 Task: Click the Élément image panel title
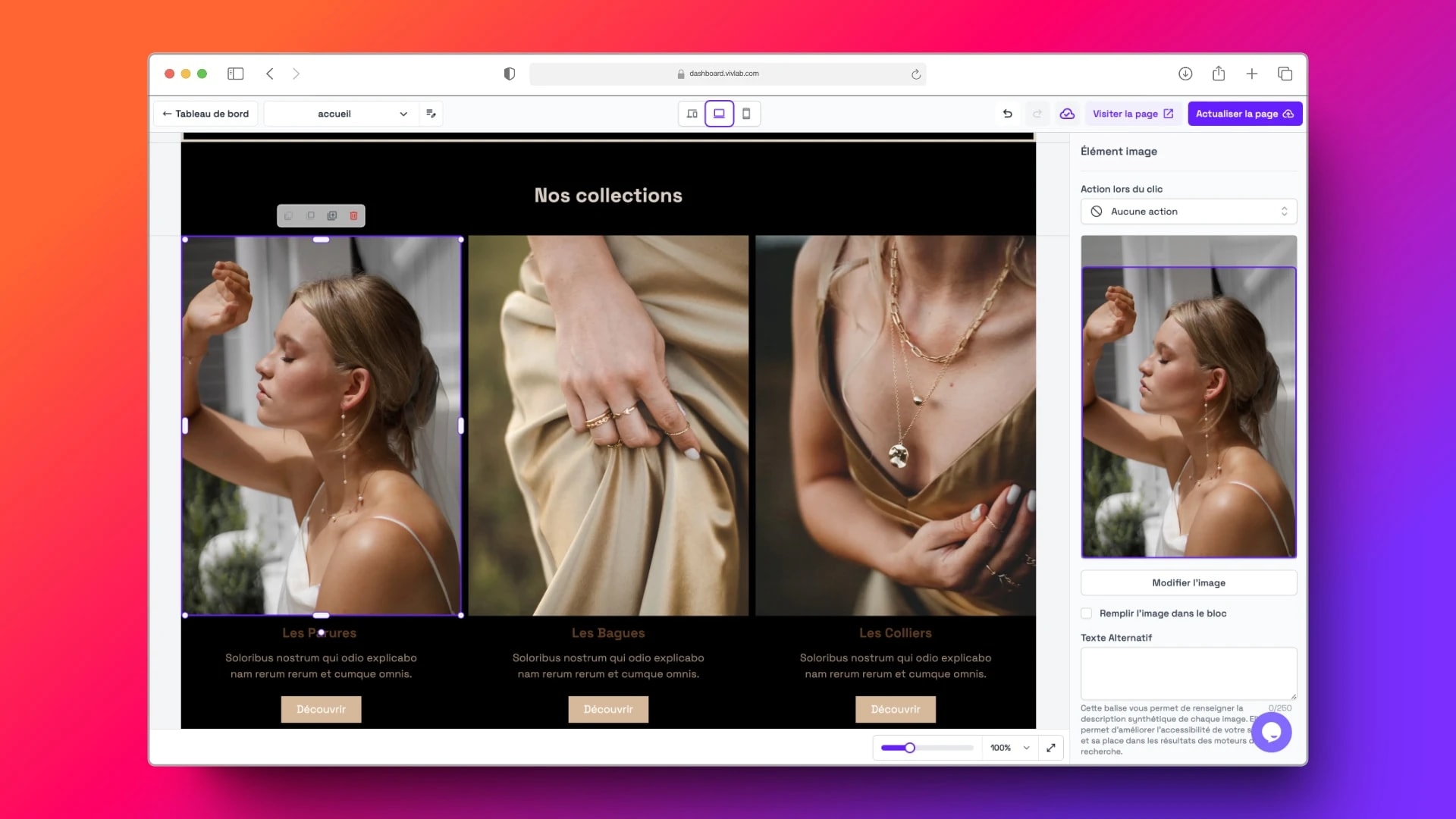click(x=1119, y=151)
